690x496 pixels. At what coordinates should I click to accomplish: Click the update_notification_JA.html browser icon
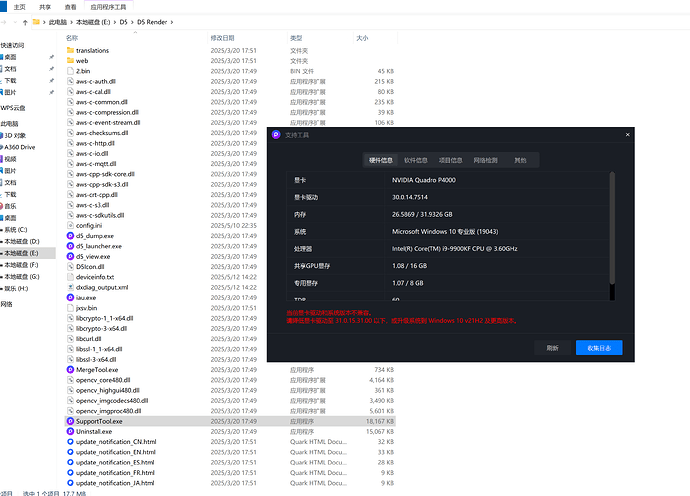(70, 483)
